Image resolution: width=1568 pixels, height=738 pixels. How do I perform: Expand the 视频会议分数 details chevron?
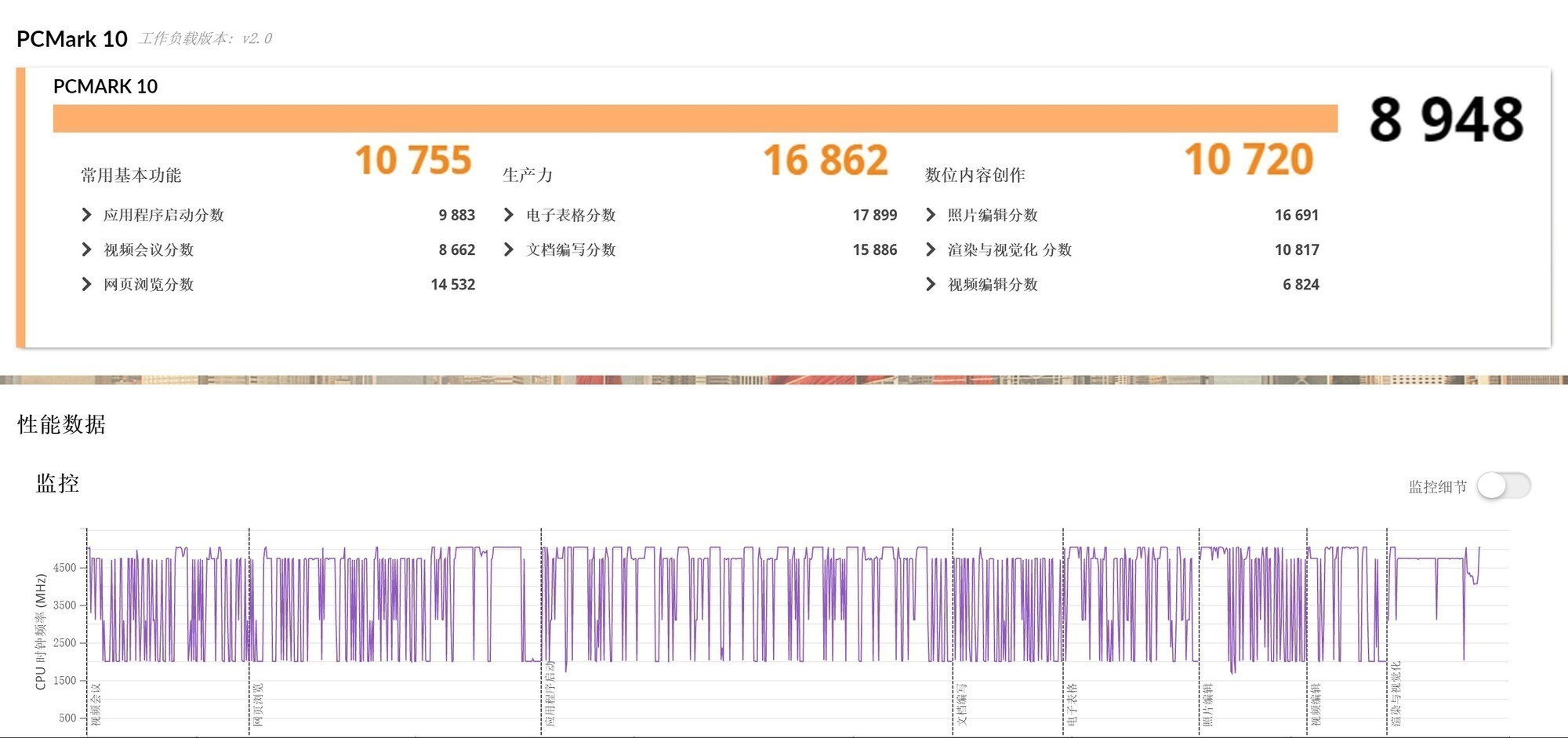coord(87,249)
